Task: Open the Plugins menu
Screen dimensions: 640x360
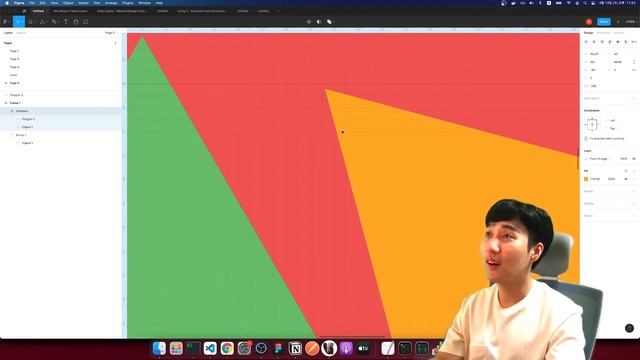Action: point(128,3)
